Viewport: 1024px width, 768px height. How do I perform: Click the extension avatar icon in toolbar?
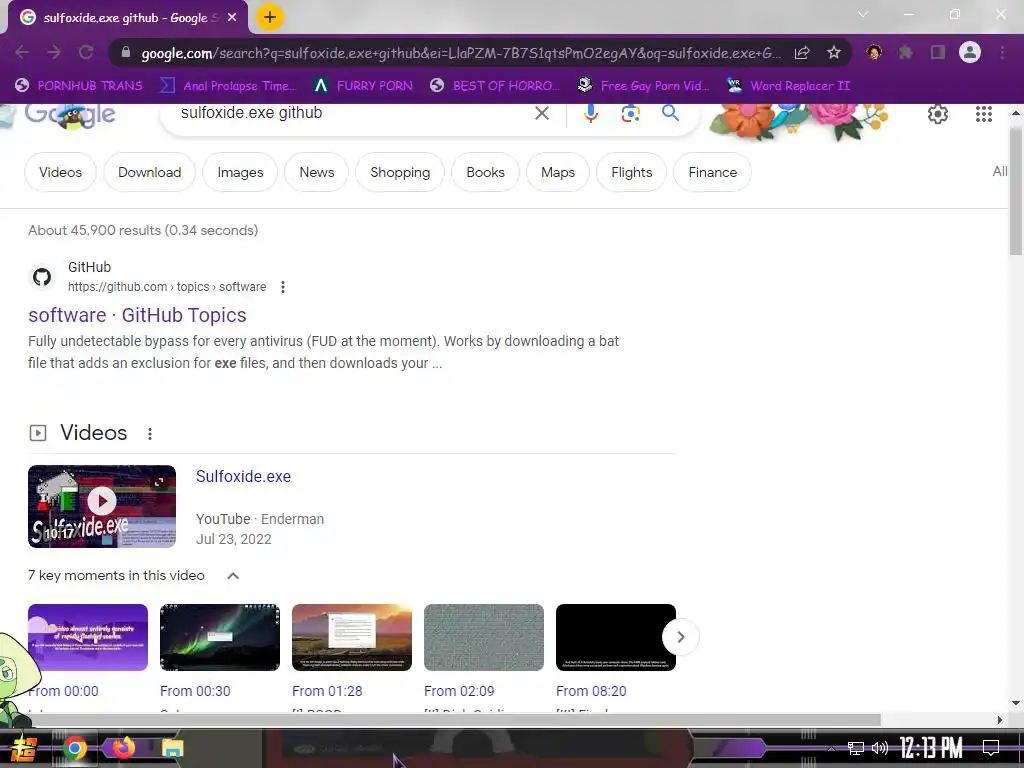874,52
